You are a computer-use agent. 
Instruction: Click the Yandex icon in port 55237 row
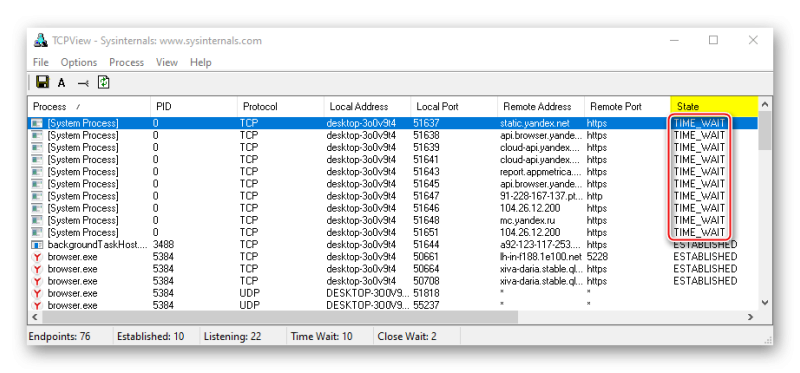(37, 306)
